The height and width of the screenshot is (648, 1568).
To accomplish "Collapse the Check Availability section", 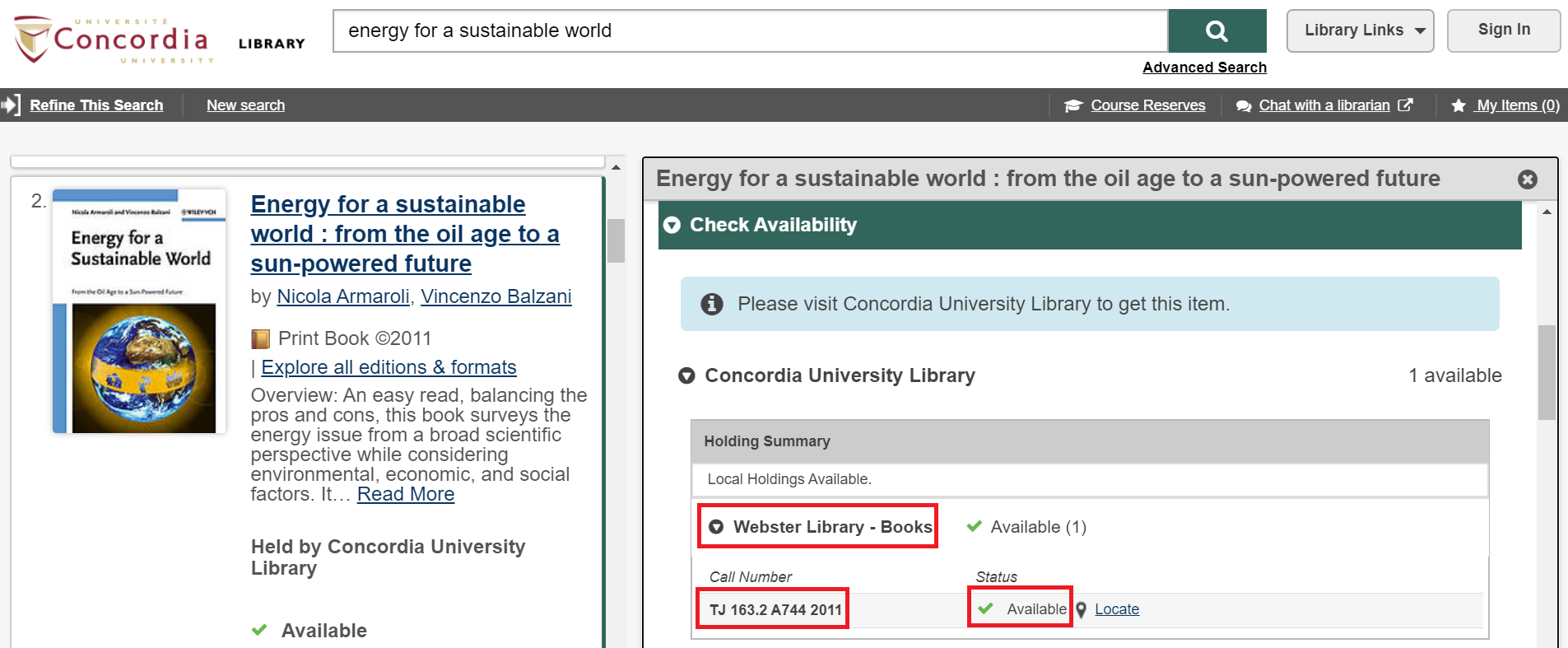I will [x=672, y=225].
